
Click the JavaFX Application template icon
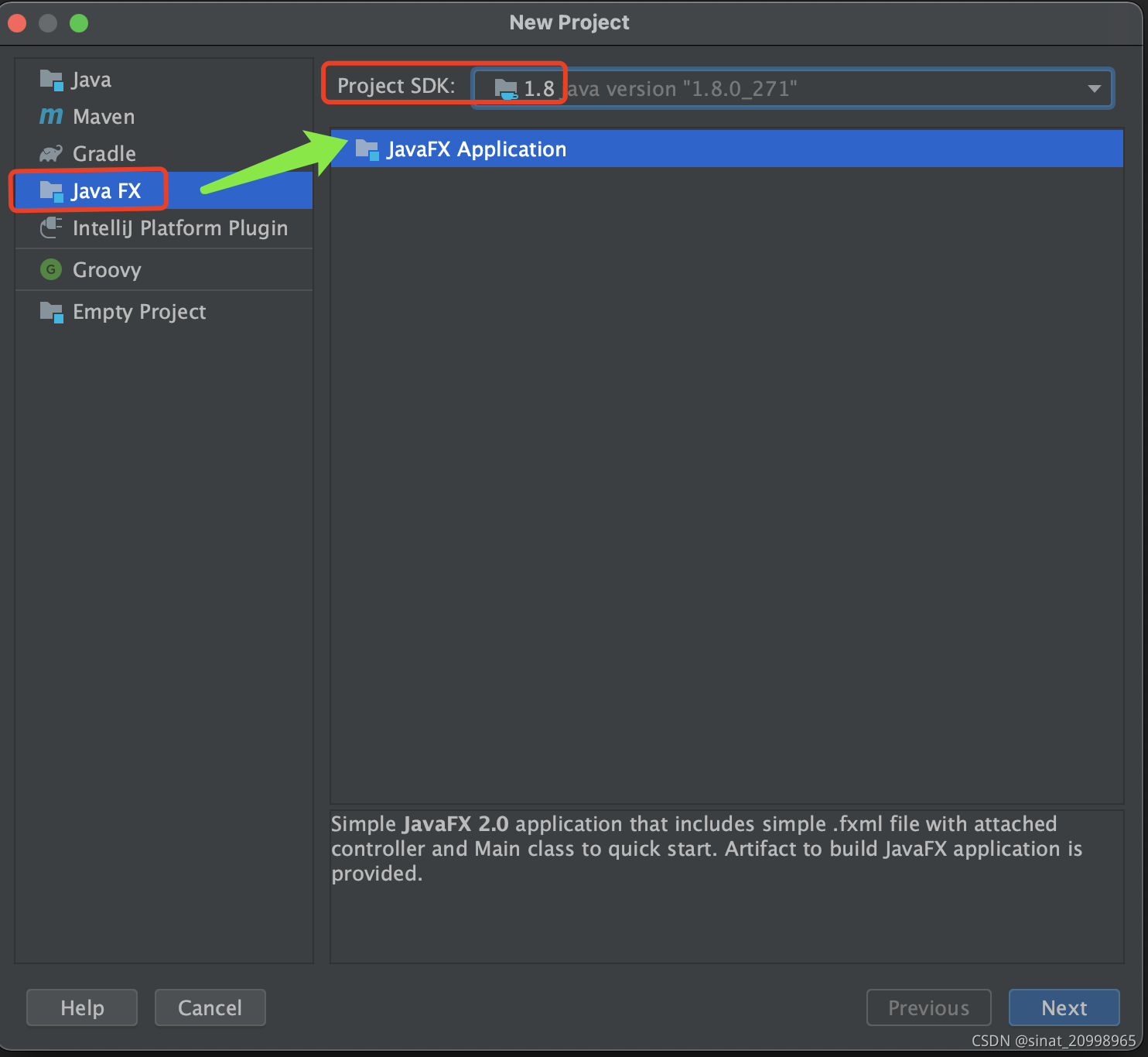(367, 149)
